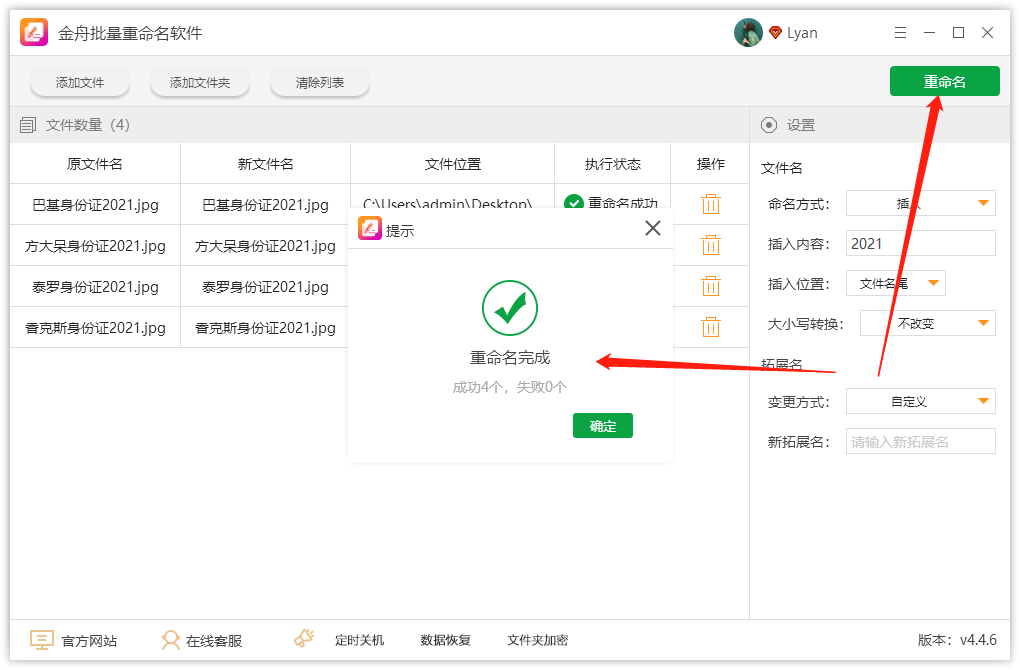Expand the 插入位置 insert position dropdown
Screen dimensions: 1020x670
(896, 283)
